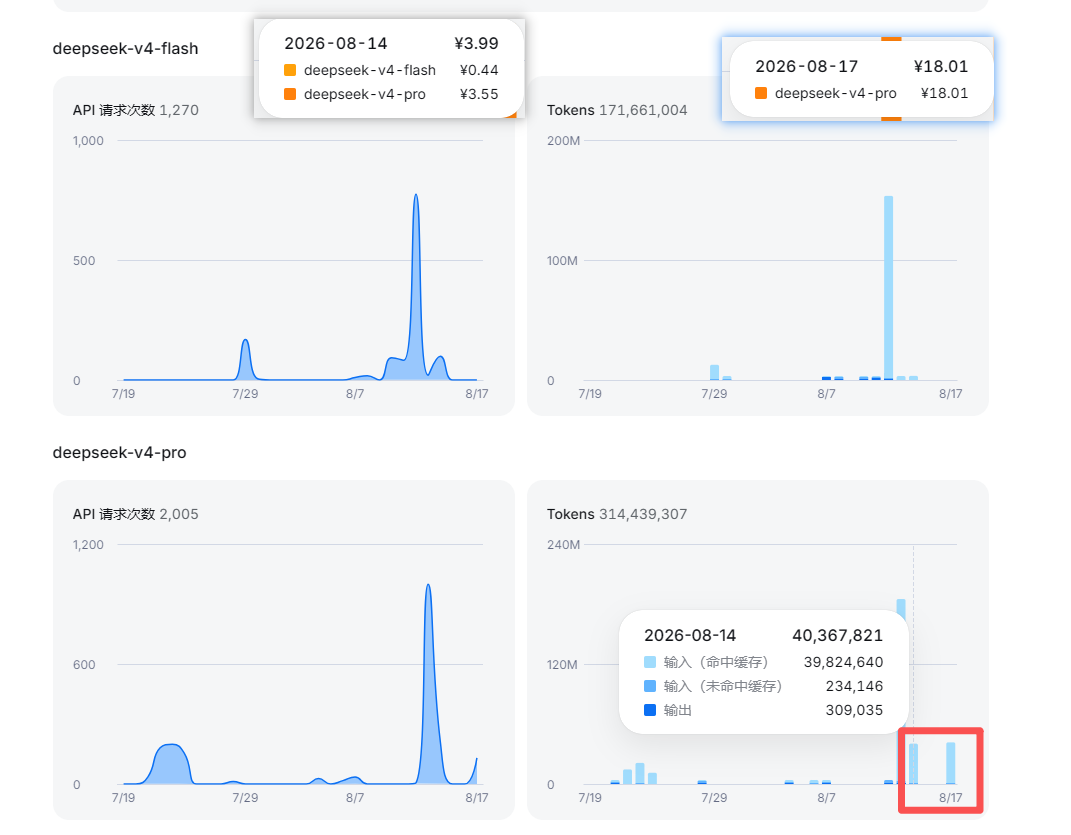Click the ¥3.55 value for deepseek-v4-pro
This screenshot has height=835, width=1071.
pyautogui.click(x=479, y=94)
